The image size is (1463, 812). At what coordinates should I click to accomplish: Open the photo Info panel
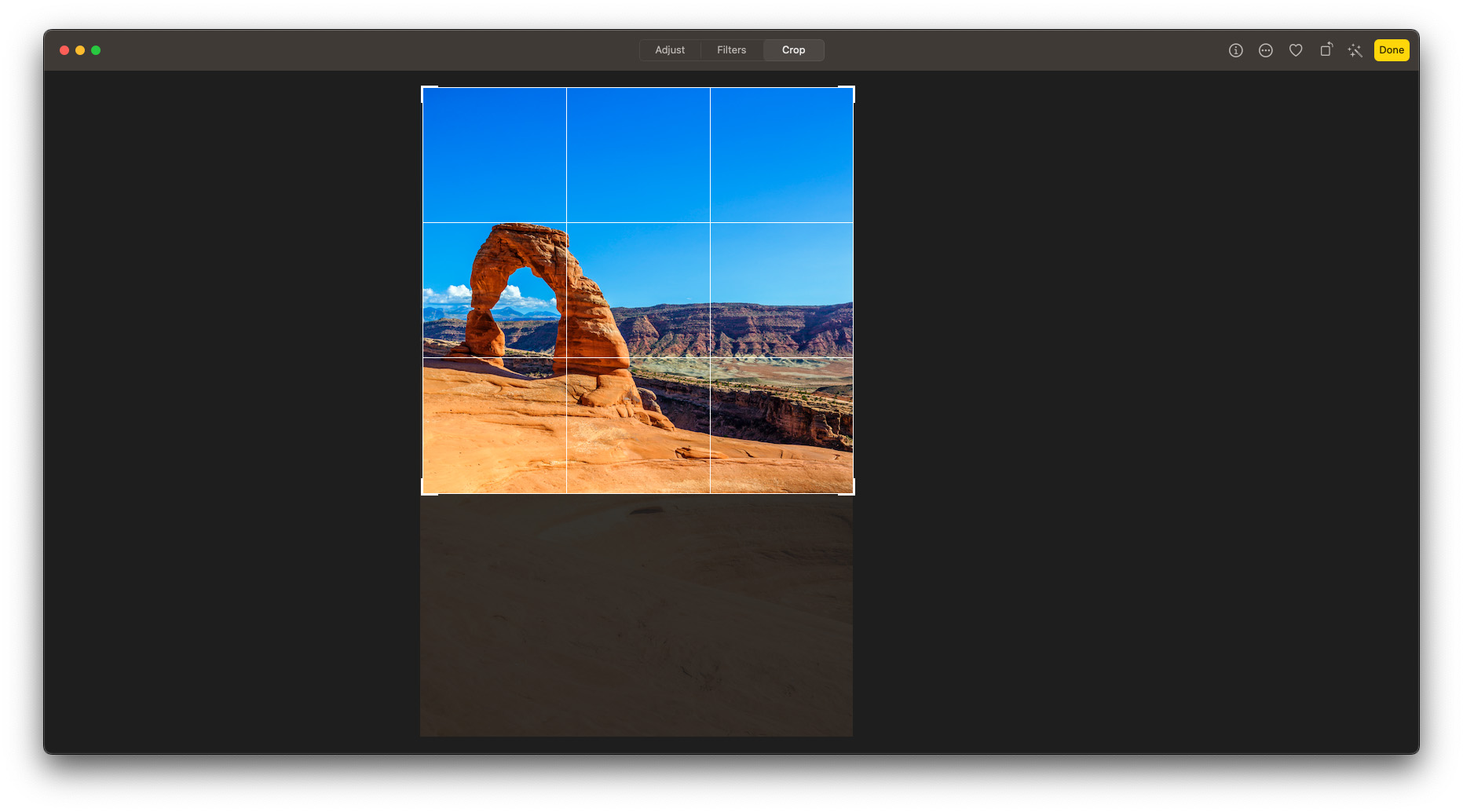click(x=1235, y=50)
